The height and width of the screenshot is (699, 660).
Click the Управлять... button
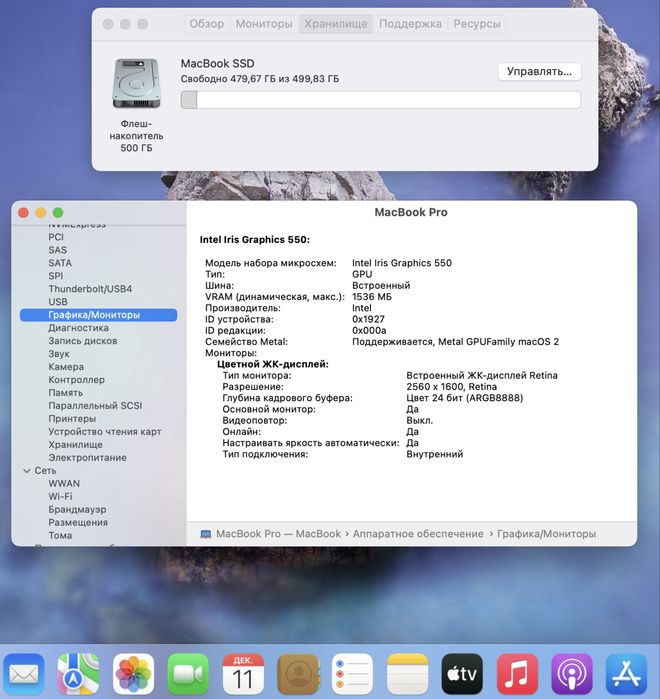tap(539, 71)
